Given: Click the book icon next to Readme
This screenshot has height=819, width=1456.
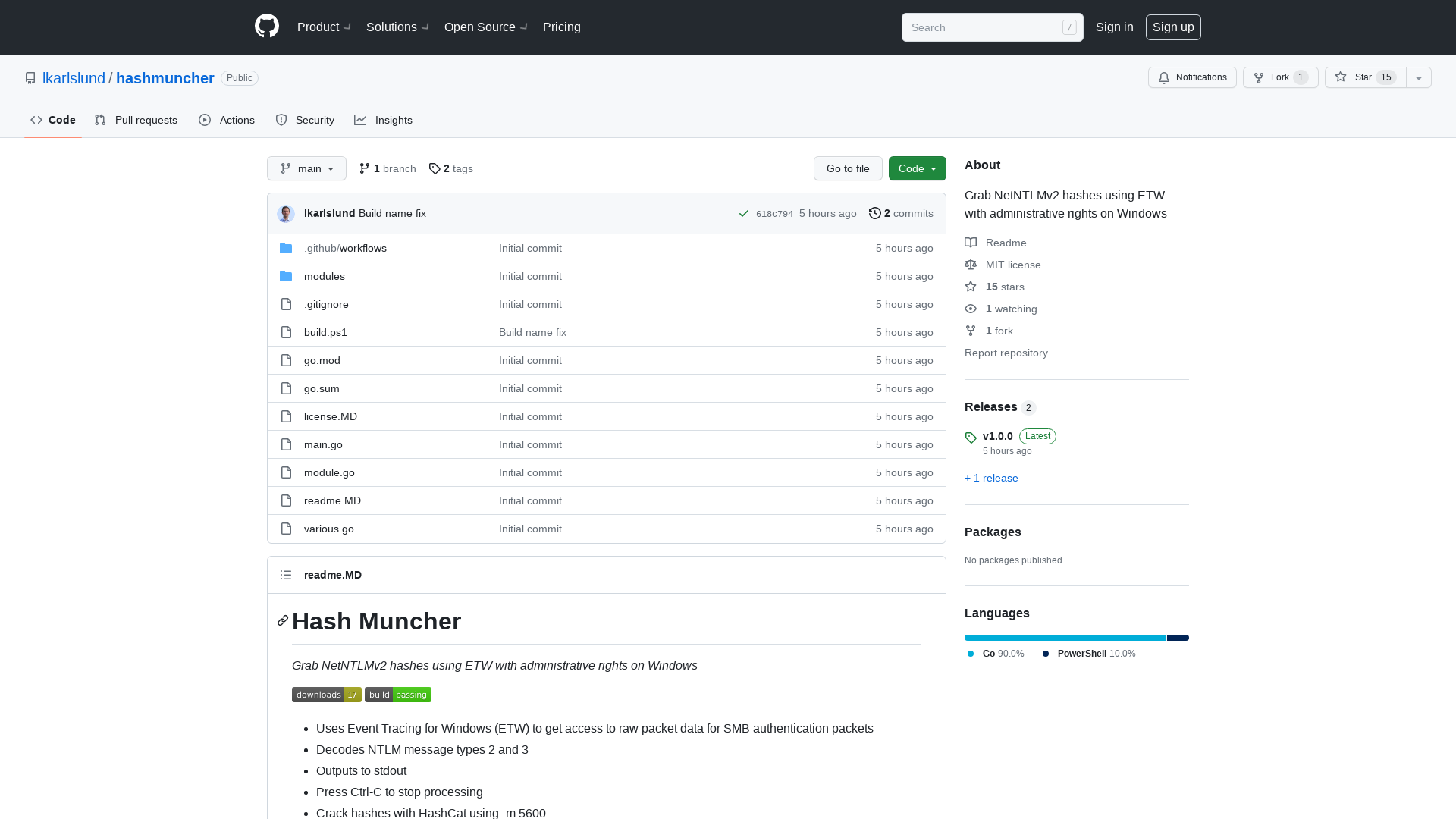Looking at the screenshot, I should pyautogui.click(x=971, y=243).
